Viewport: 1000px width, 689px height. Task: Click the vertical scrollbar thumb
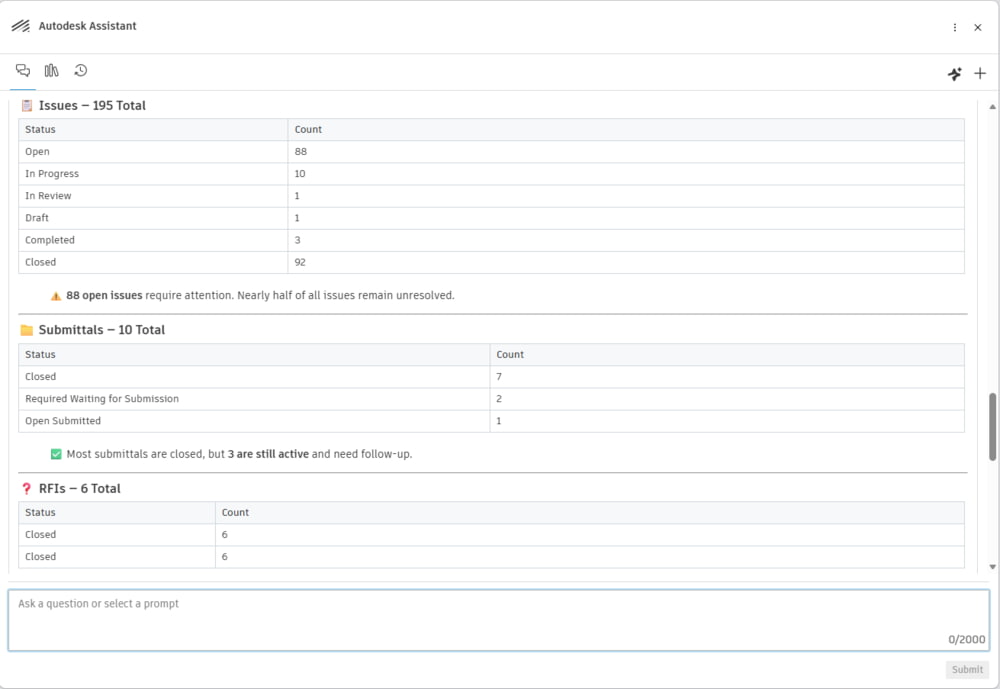(992, 426)
